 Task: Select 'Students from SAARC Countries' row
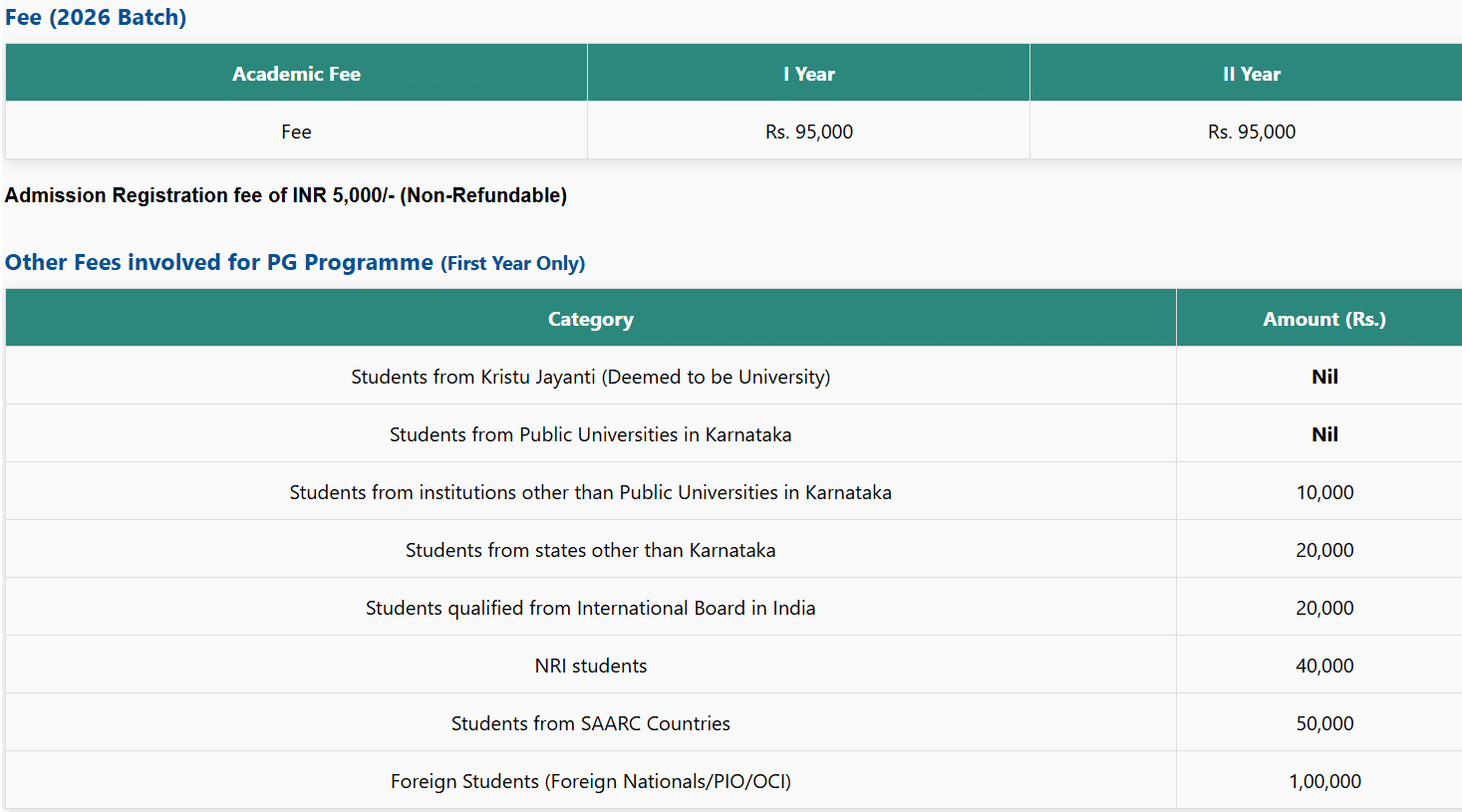click(590, 723)
